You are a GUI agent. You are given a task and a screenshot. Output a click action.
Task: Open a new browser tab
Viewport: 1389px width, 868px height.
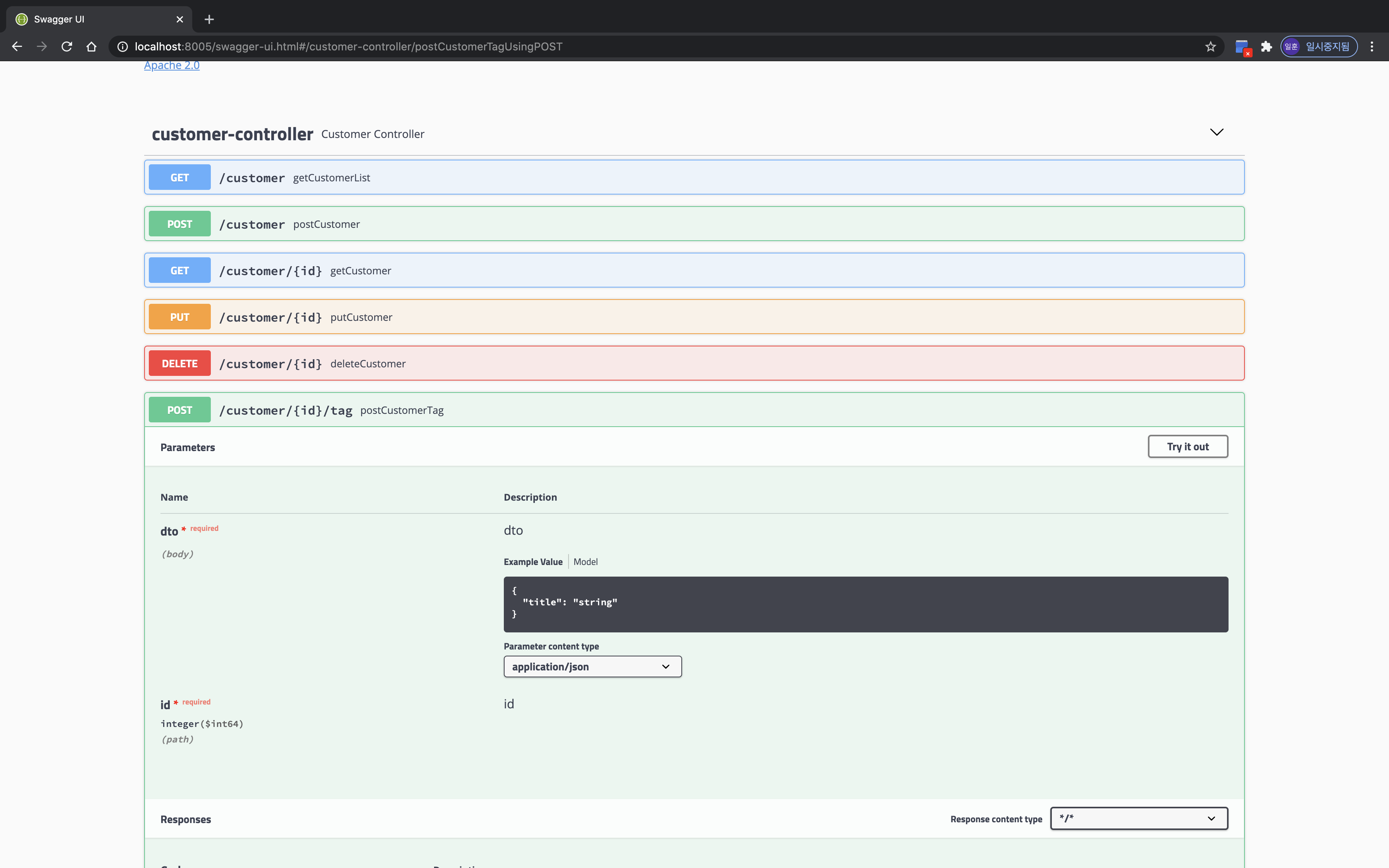209,19
